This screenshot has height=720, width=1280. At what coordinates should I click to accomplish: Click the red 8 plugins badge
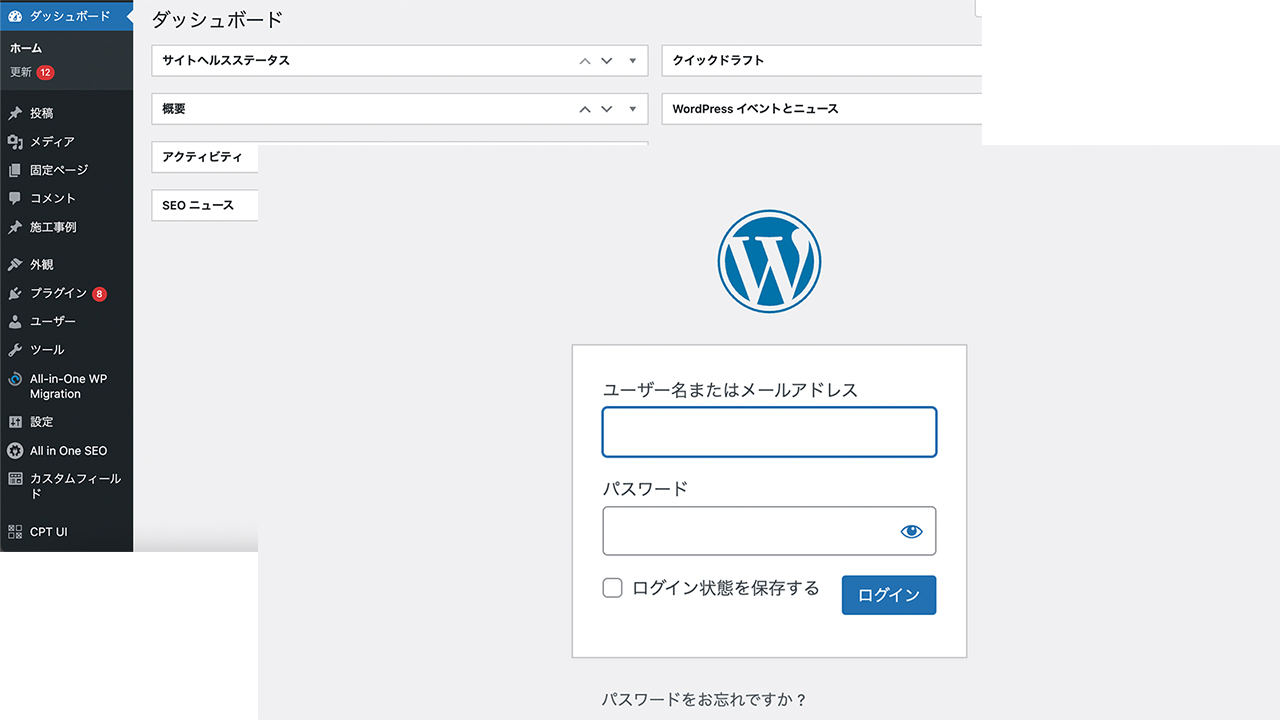click(x=99, y=294)
